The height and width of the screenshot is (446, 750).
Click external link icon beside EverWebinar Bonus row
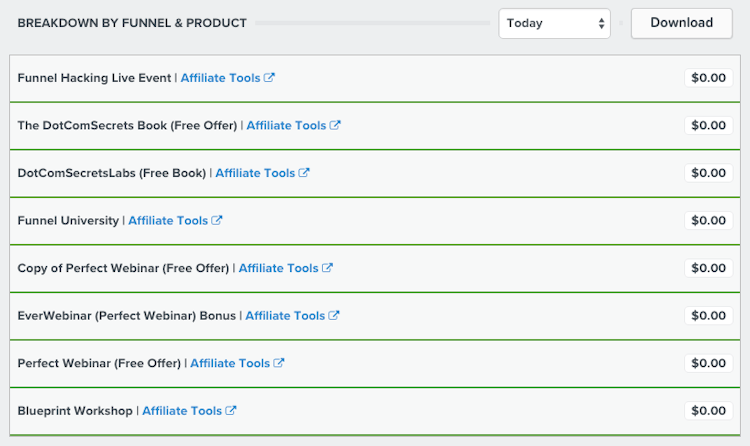pyautogui.click(x=335, y=316)
